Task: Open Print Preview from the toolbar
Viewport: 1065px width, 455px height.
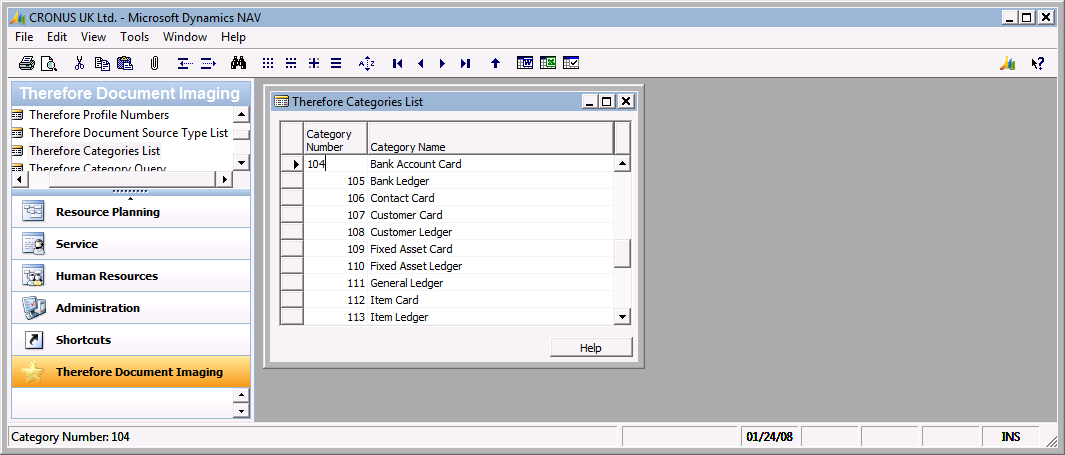Action: [48, 63]
